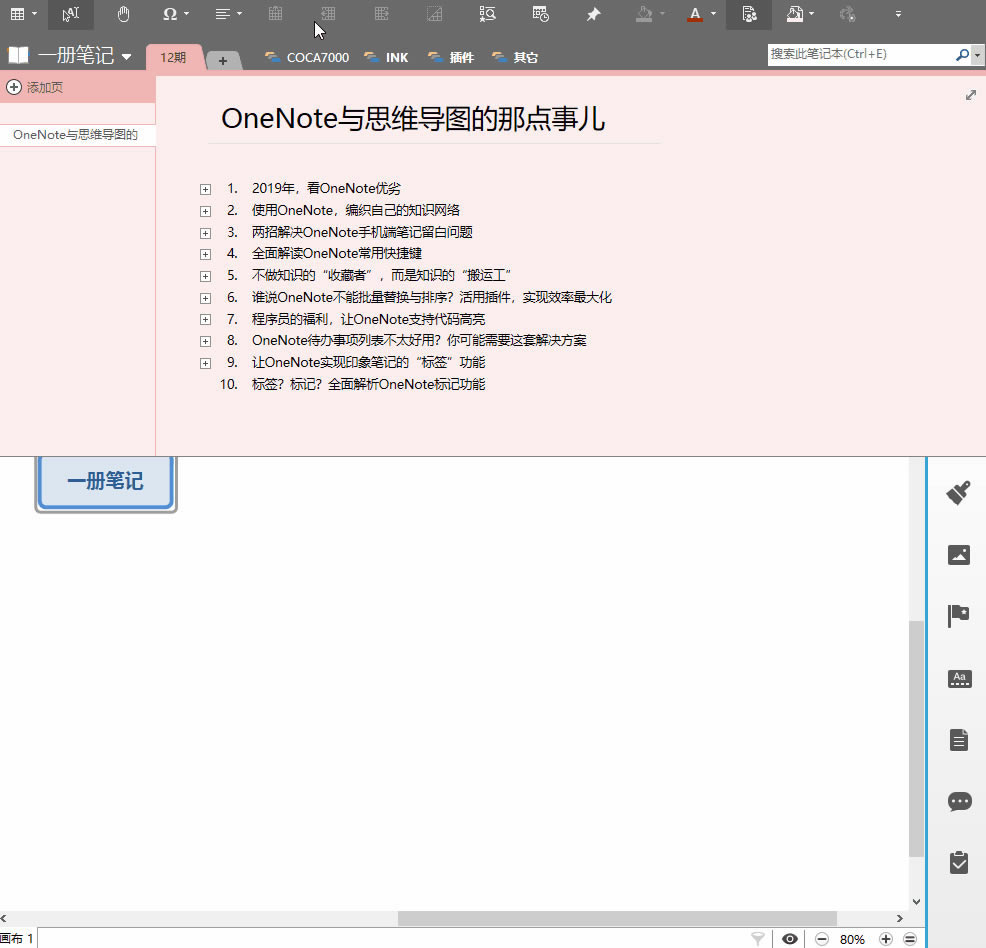
Task: Switch to the 插件 section tab
Action: [451, 58]
